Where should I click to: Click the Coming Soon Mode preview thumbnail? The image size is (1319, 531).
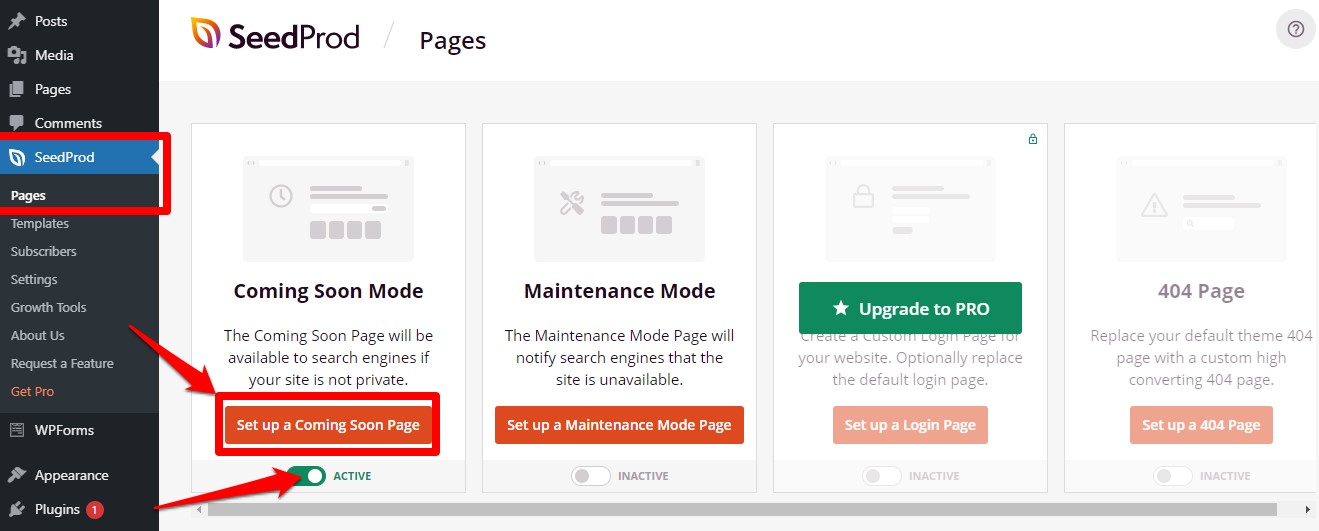click(x=328, y=208)
